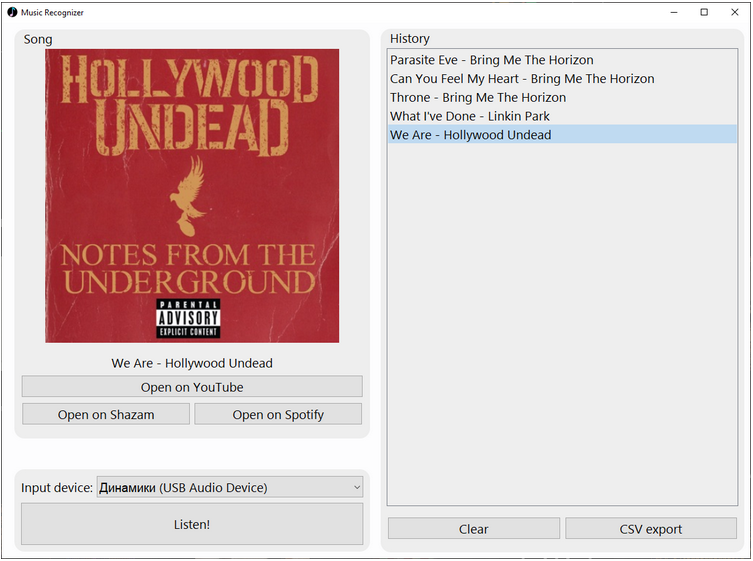Viewport: 753px width, 561px height.
Task: Click the Music Recognizer app icon in title bar
Action: (x=12, y=12)
